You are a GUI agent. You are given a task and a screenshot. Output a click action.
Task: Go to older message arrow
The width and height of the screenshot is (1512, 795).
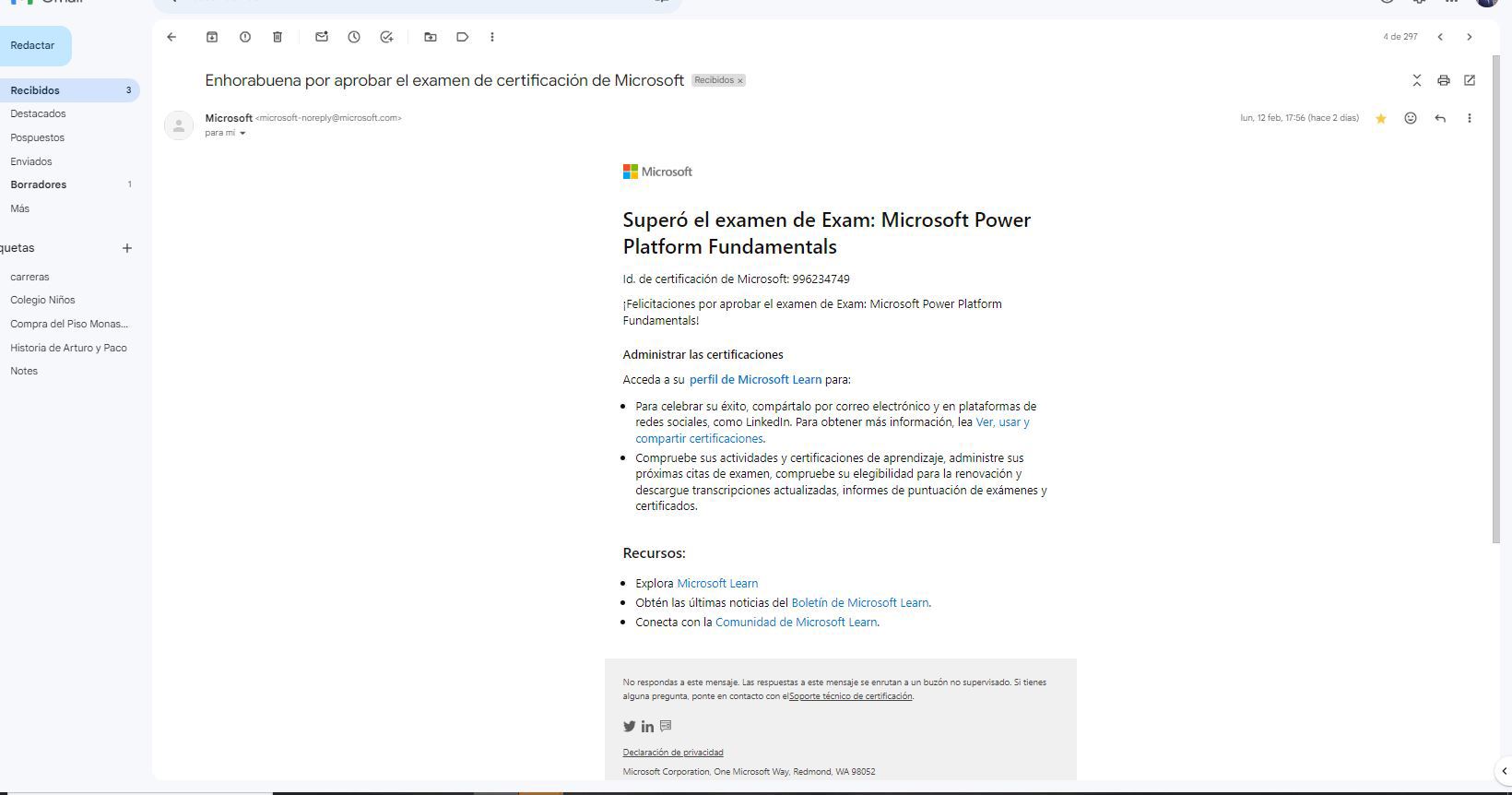1470,37
